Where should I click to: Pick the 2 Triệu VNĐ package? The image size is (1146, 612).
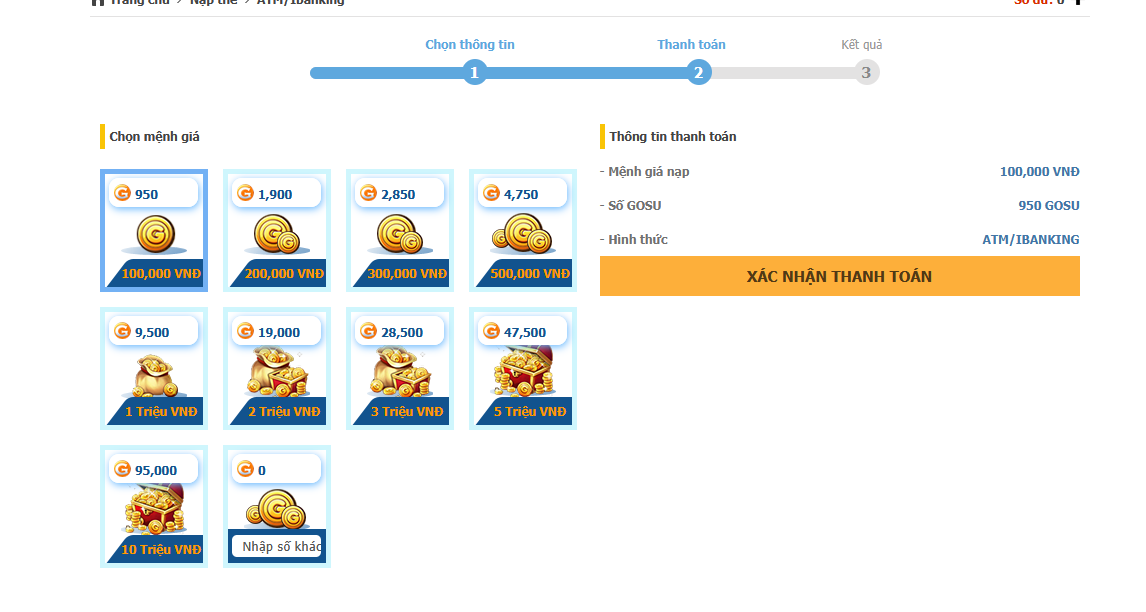[277, 369]
